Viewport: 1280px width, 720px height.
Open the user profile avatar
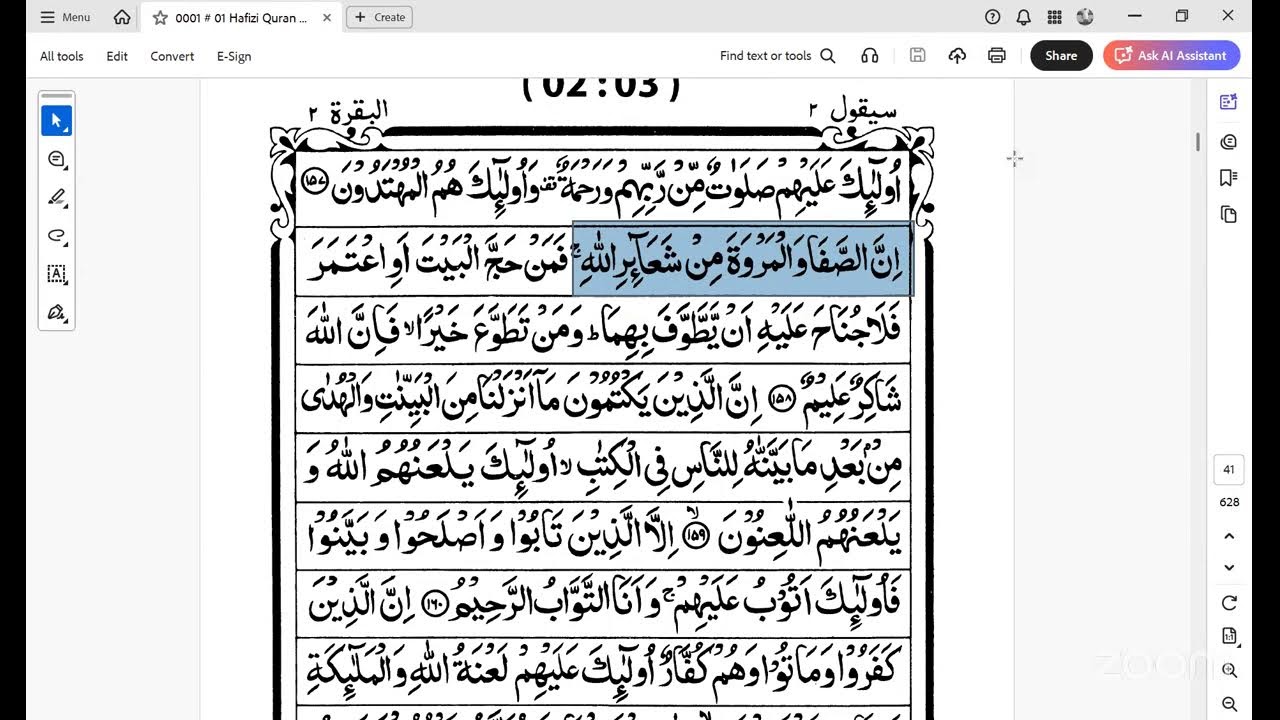click(1085, 17)
